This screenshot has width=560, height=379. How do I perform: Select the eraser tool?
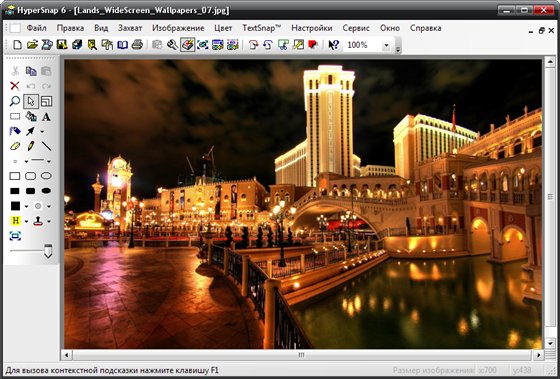15,146
